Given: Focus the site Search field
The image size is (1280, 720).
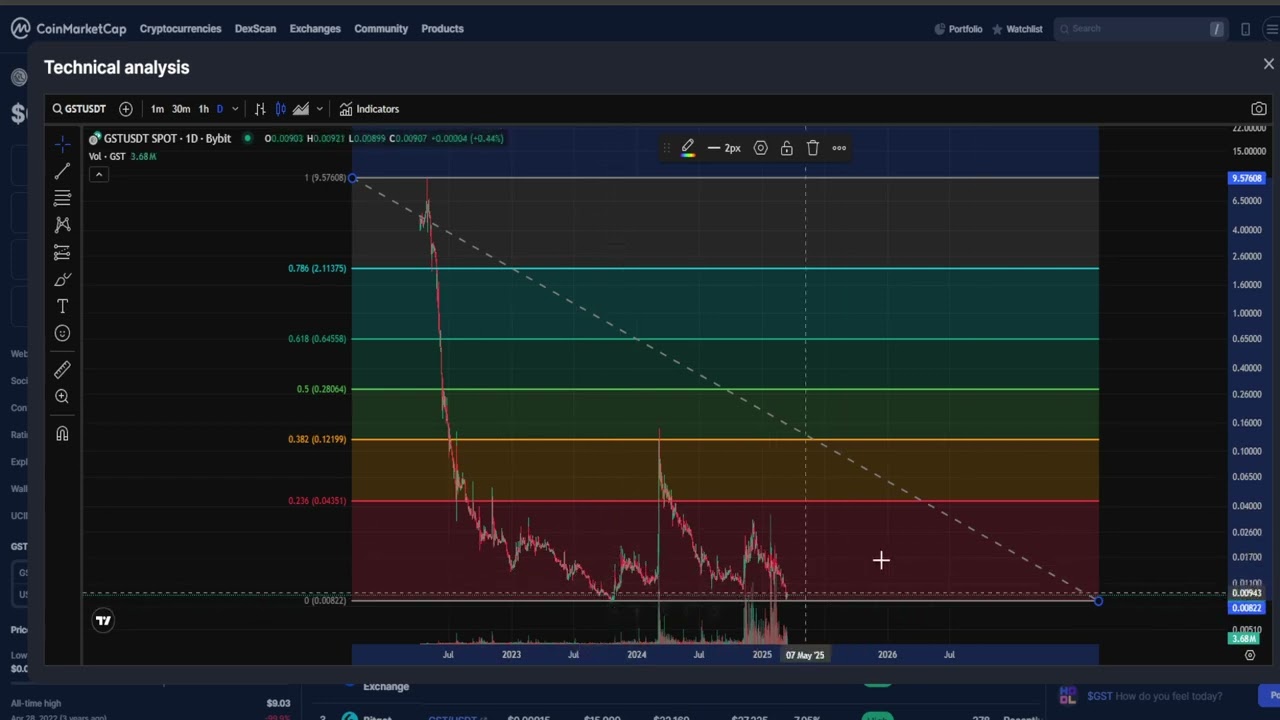Looking at the screenshot, I should click(x=1140, y=29).
